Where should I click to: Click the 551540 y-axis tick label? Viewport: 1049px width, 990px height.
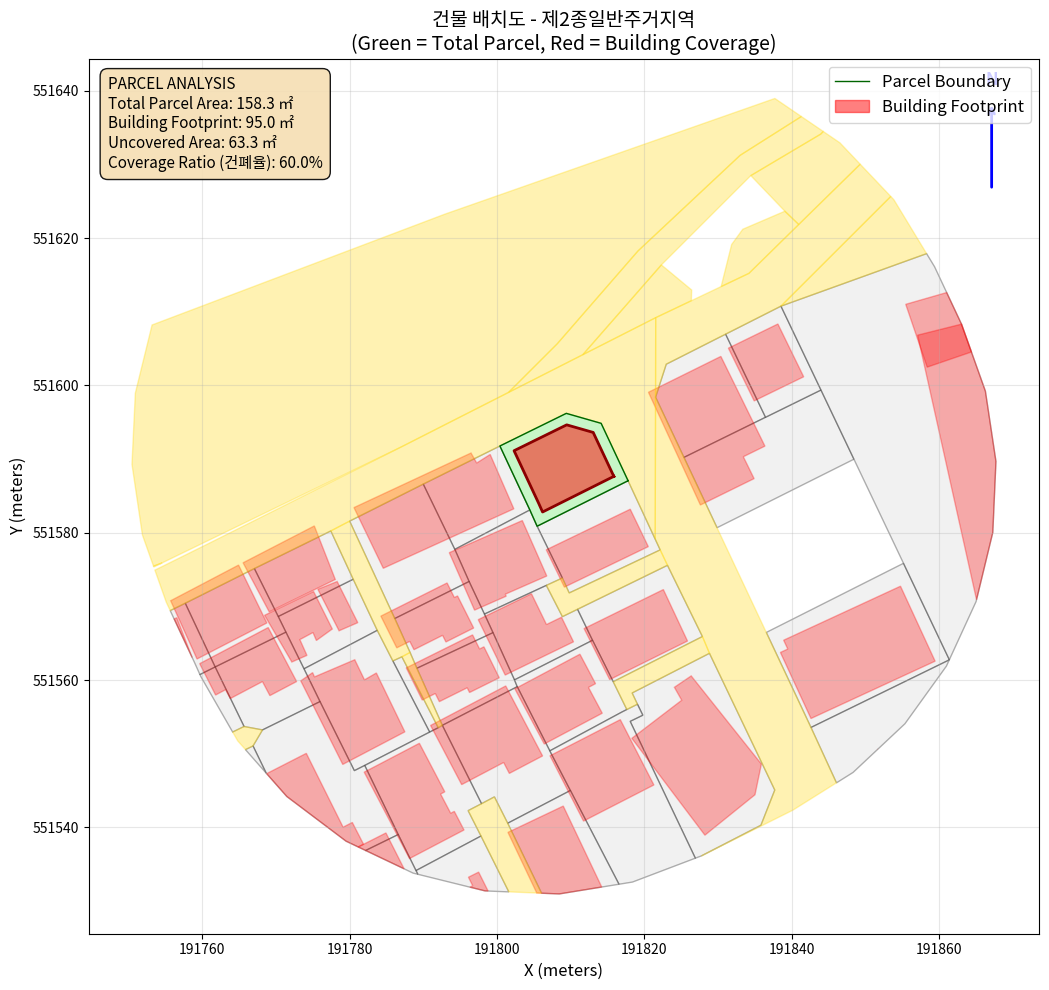[x=57, y=828]
